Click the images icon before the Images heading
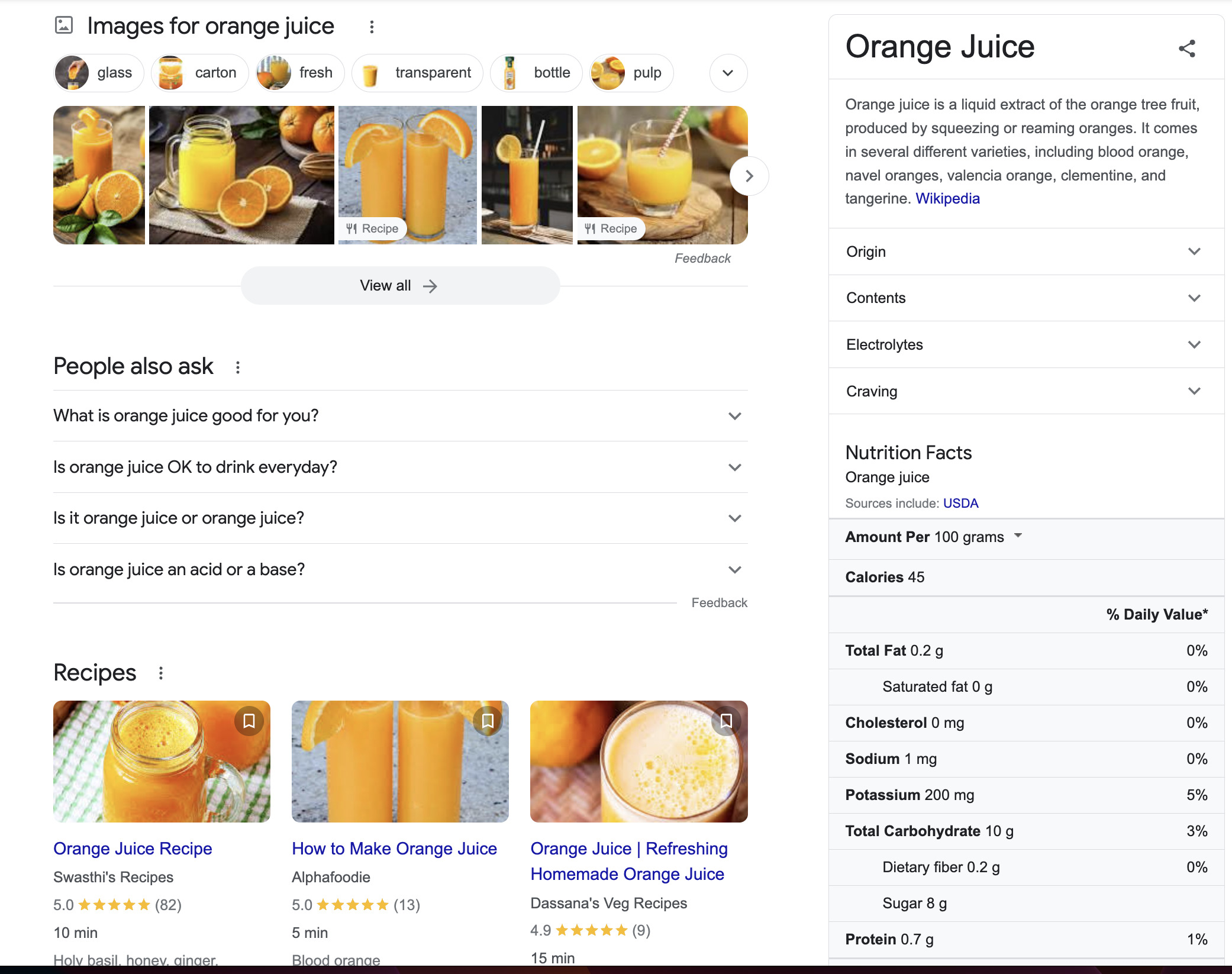Screen dimensions: 1232x974 [63, 25]
